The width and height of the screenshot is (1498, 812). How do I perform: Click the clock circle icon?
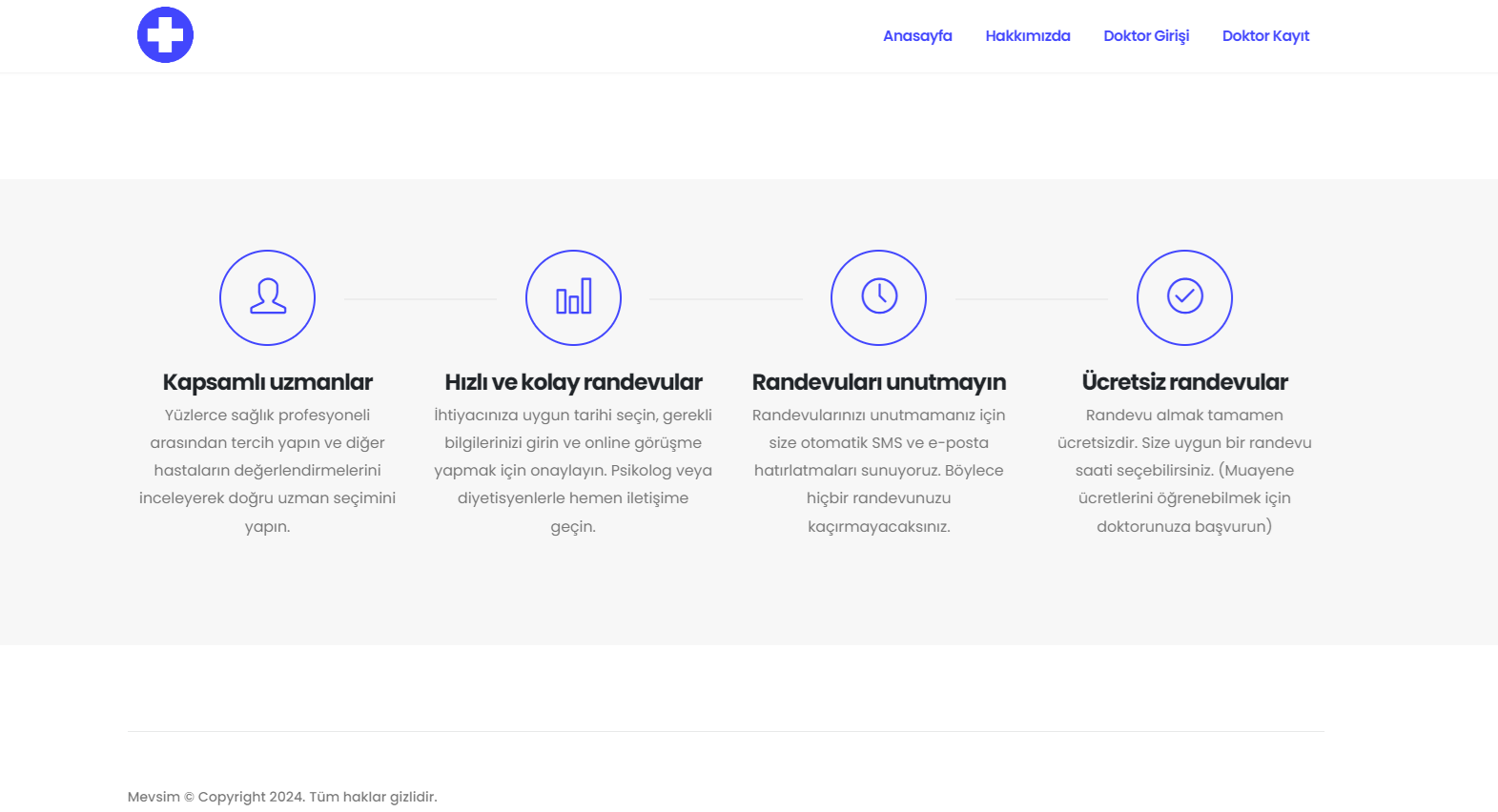[878, 297]
